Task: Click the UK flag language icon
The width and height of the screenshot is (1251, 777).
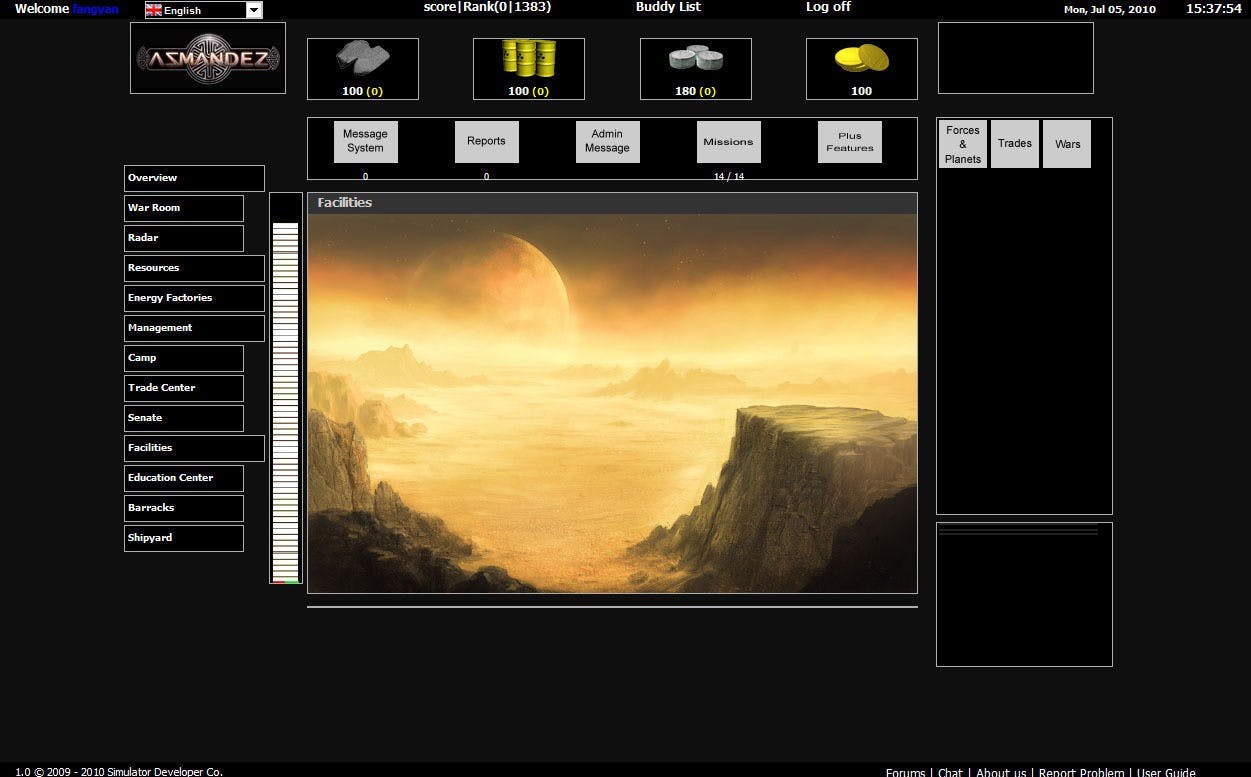Action: click(x=154, y=10)
